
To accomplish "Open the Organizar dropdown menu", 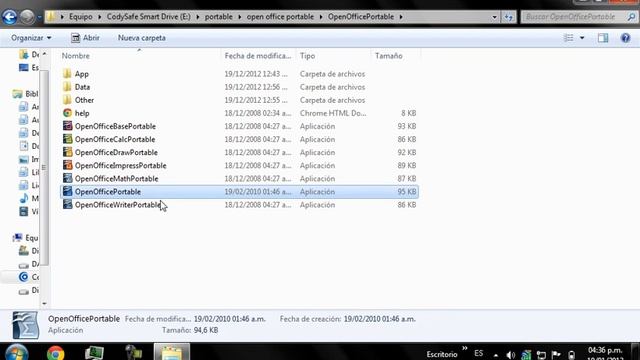I will coord(31,38).
